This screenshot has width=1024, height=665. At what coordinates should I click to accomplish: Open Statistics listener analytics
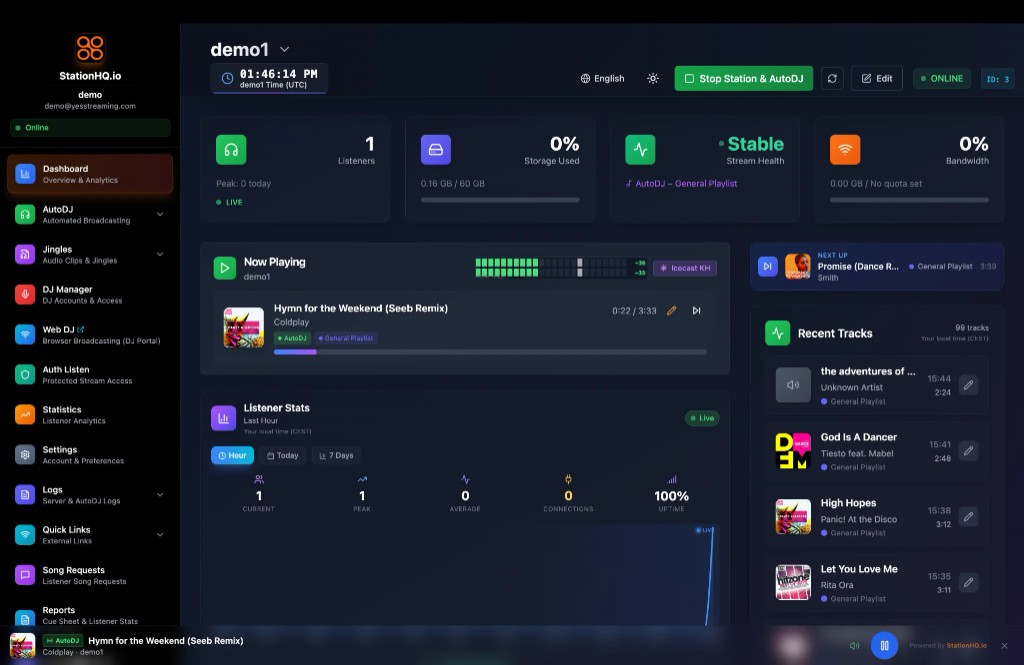(90, 415)
